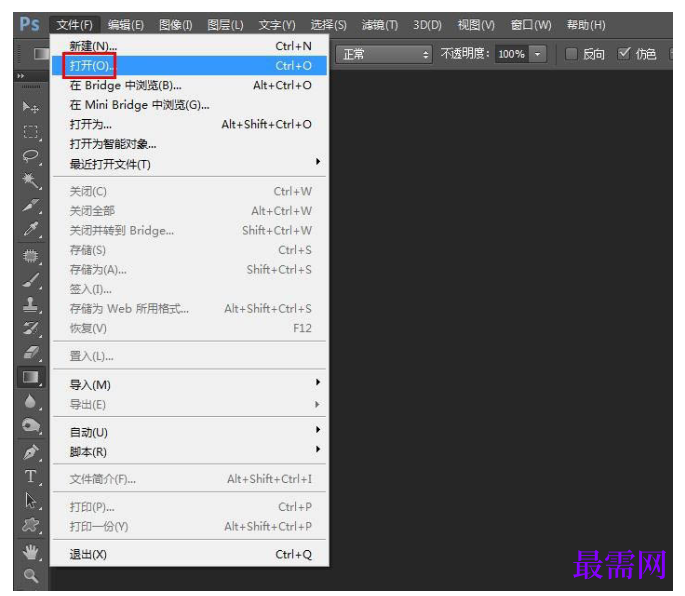Expand 导入(M) submenu
The image size is (685, 596).
(189, 385)
